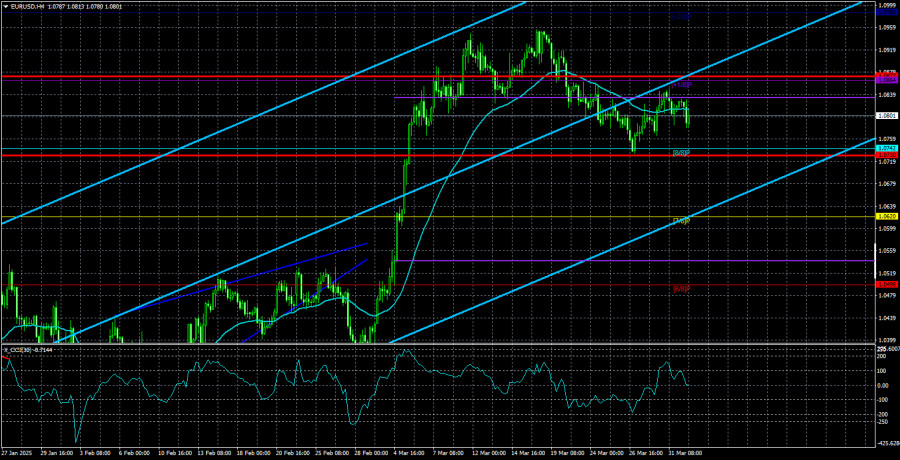Click the 1.0439 price scale value
The width and height of the screenshot is (900, 460).
(887, 318)
